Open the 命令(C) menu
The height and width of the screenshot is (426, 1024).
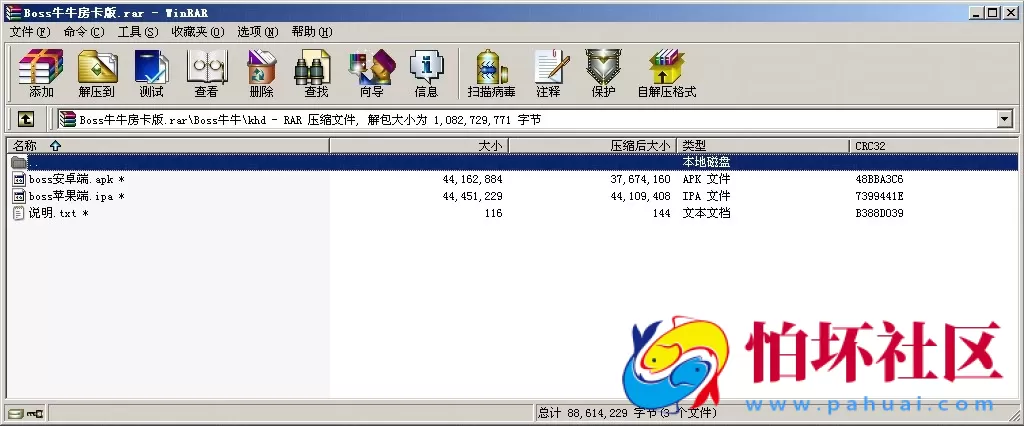(84, 31)
